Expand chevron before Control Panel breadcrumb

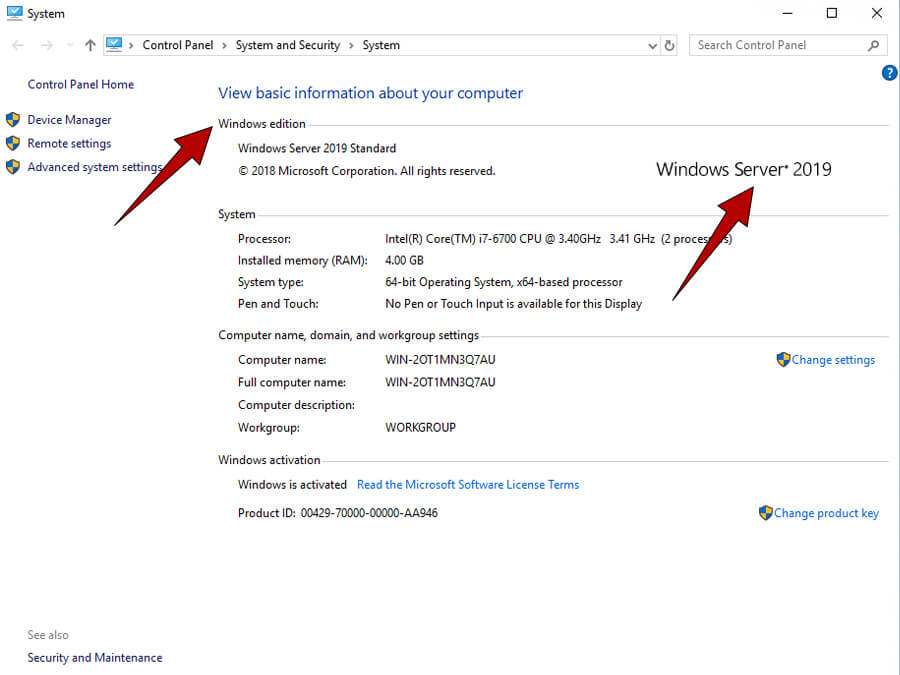point(131,45)
